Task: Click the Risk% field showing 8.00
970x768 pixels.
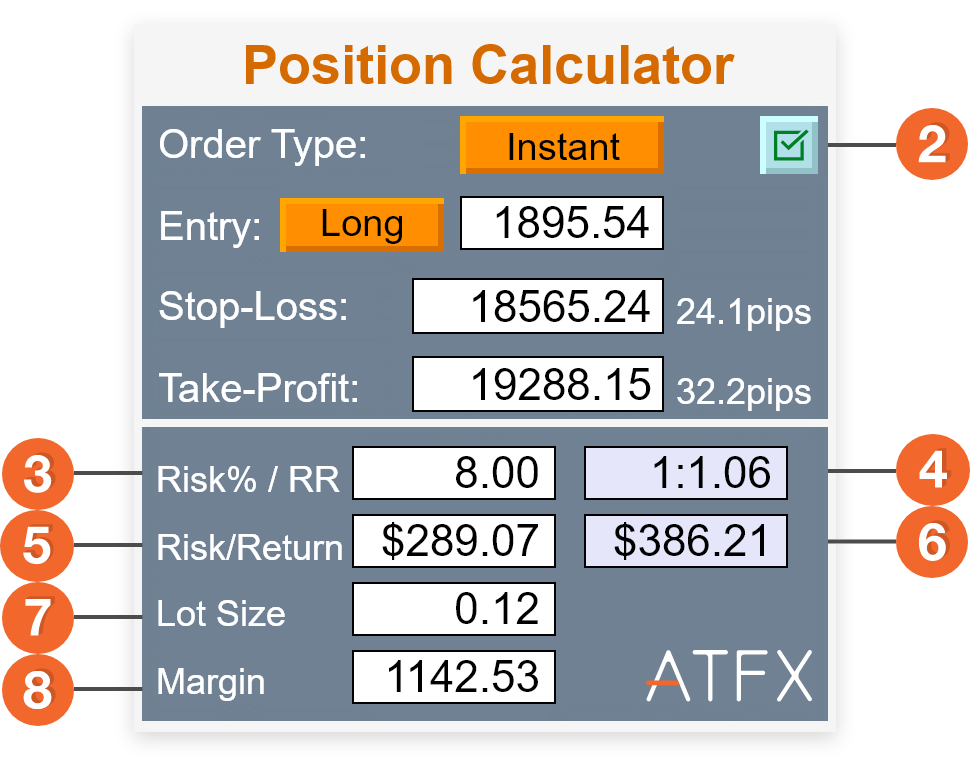Action: [454, 473]
